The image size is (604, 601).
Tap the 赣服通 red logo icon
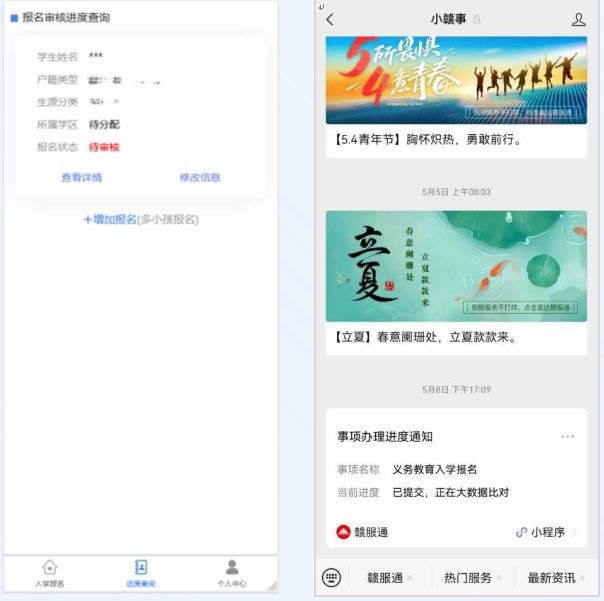coord(343,532)
